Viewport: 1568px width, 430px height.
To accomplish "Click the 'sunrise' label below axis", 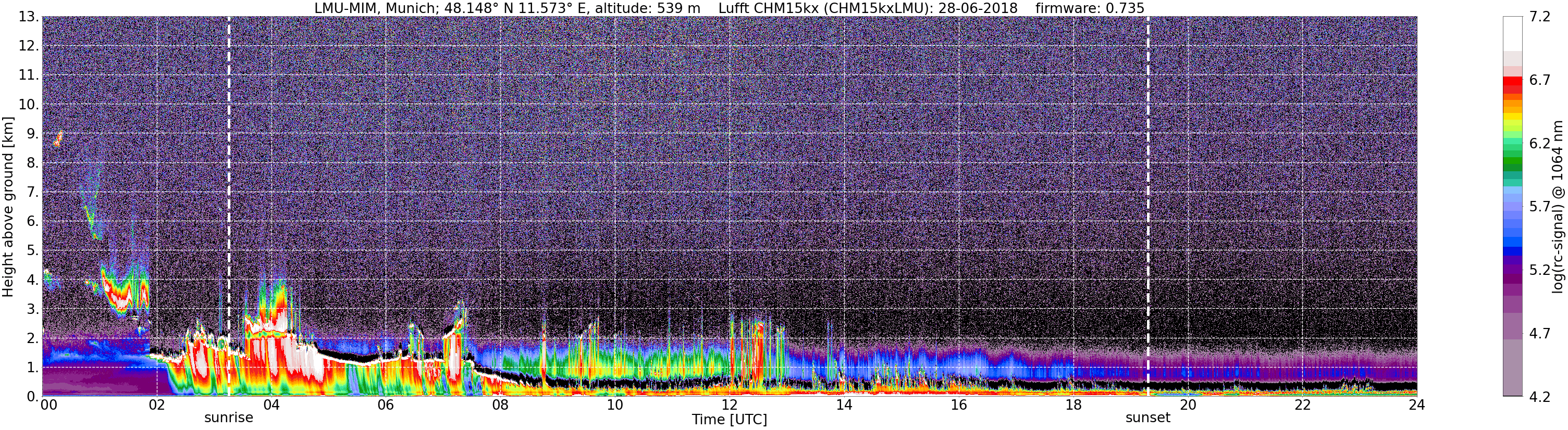I will pos(229,418).
